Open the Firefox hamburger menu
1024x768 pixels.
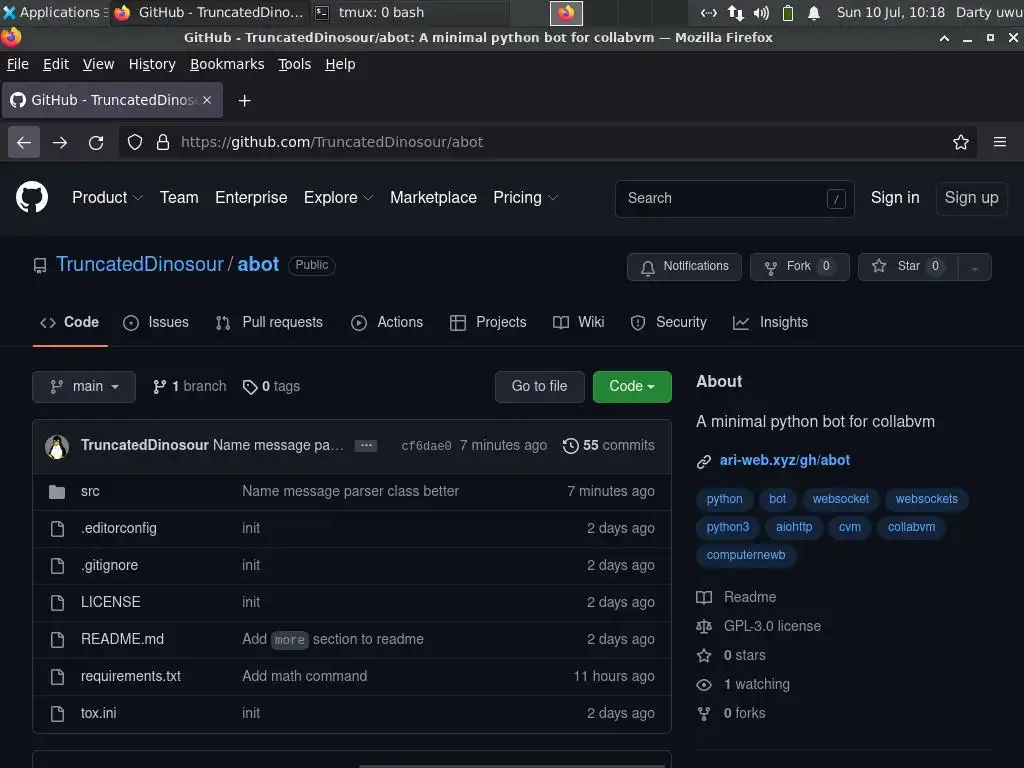pyautogui.click(x=1000, y=142)
